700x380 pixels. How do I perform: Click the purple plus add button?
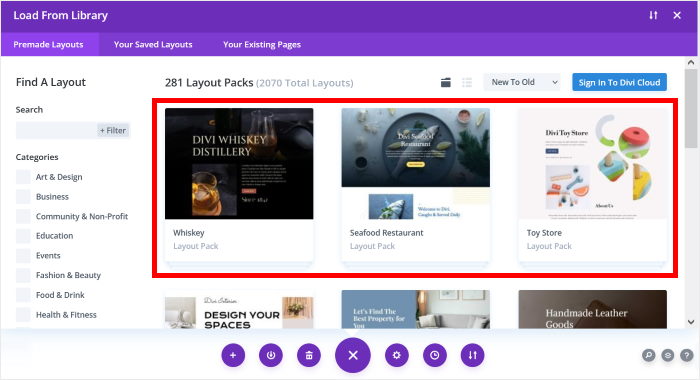click(233, 355)
